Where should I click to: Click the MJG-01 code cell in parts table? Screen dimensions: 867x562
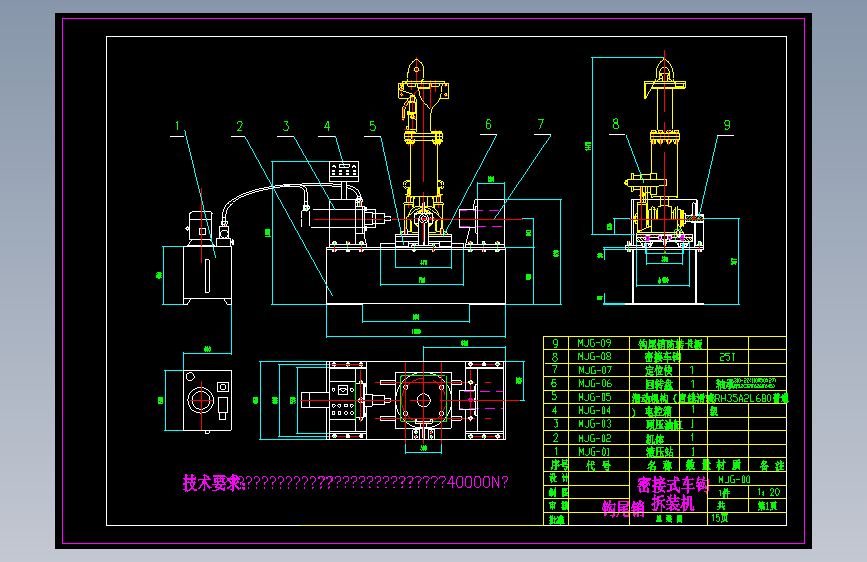click(594, 452)
